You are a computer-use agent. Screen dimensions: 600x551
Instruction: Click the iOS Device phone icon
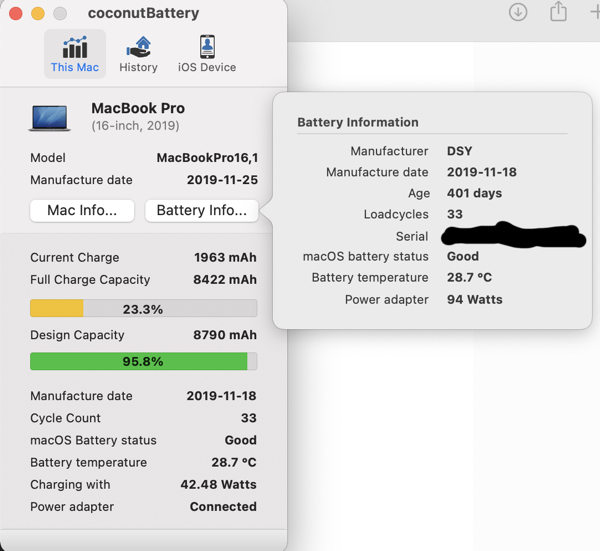(207, 47)
